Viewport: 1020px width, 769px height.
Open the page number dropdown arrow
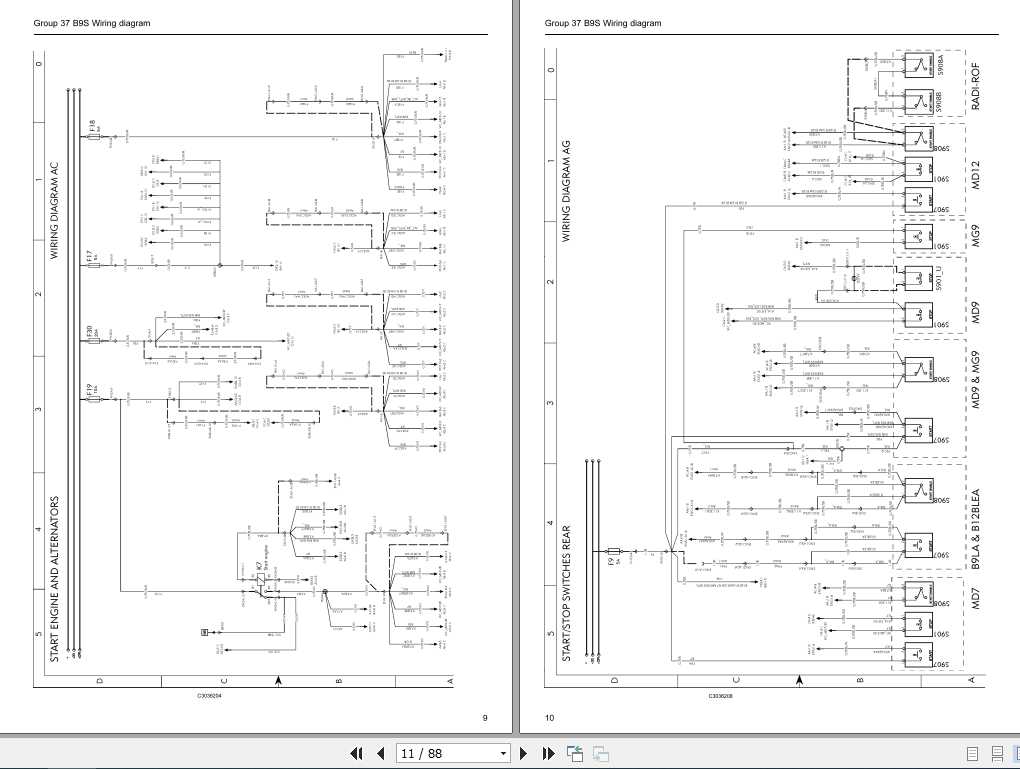[x=504, y=752]
